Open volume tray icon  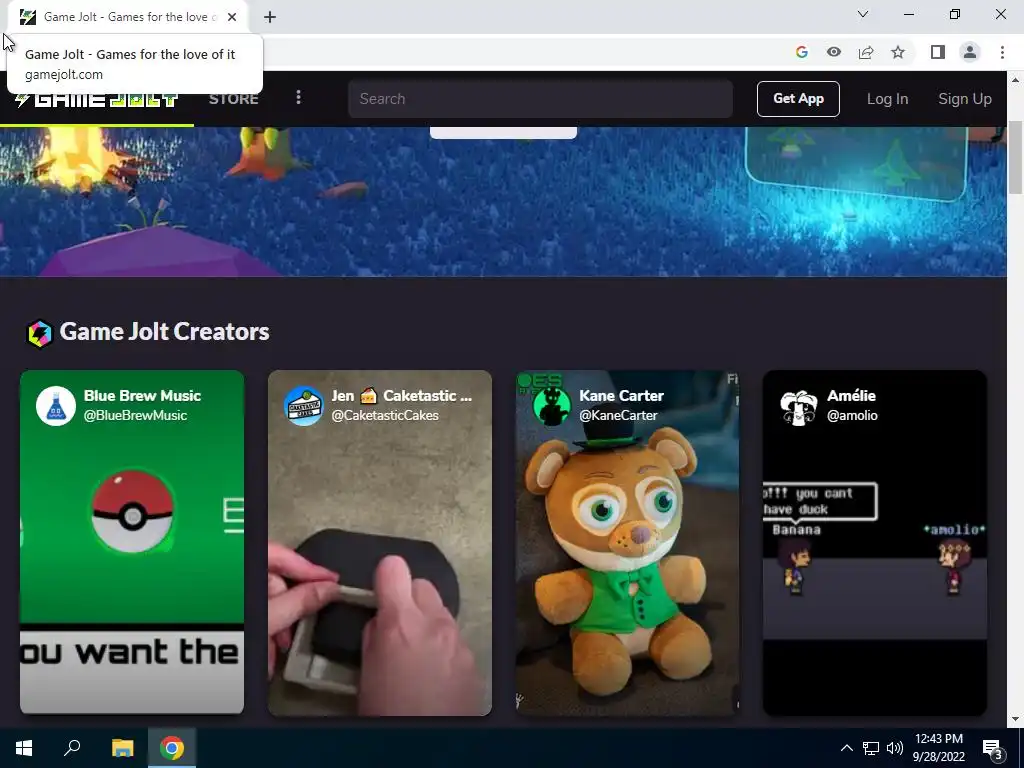click(895, 748)
